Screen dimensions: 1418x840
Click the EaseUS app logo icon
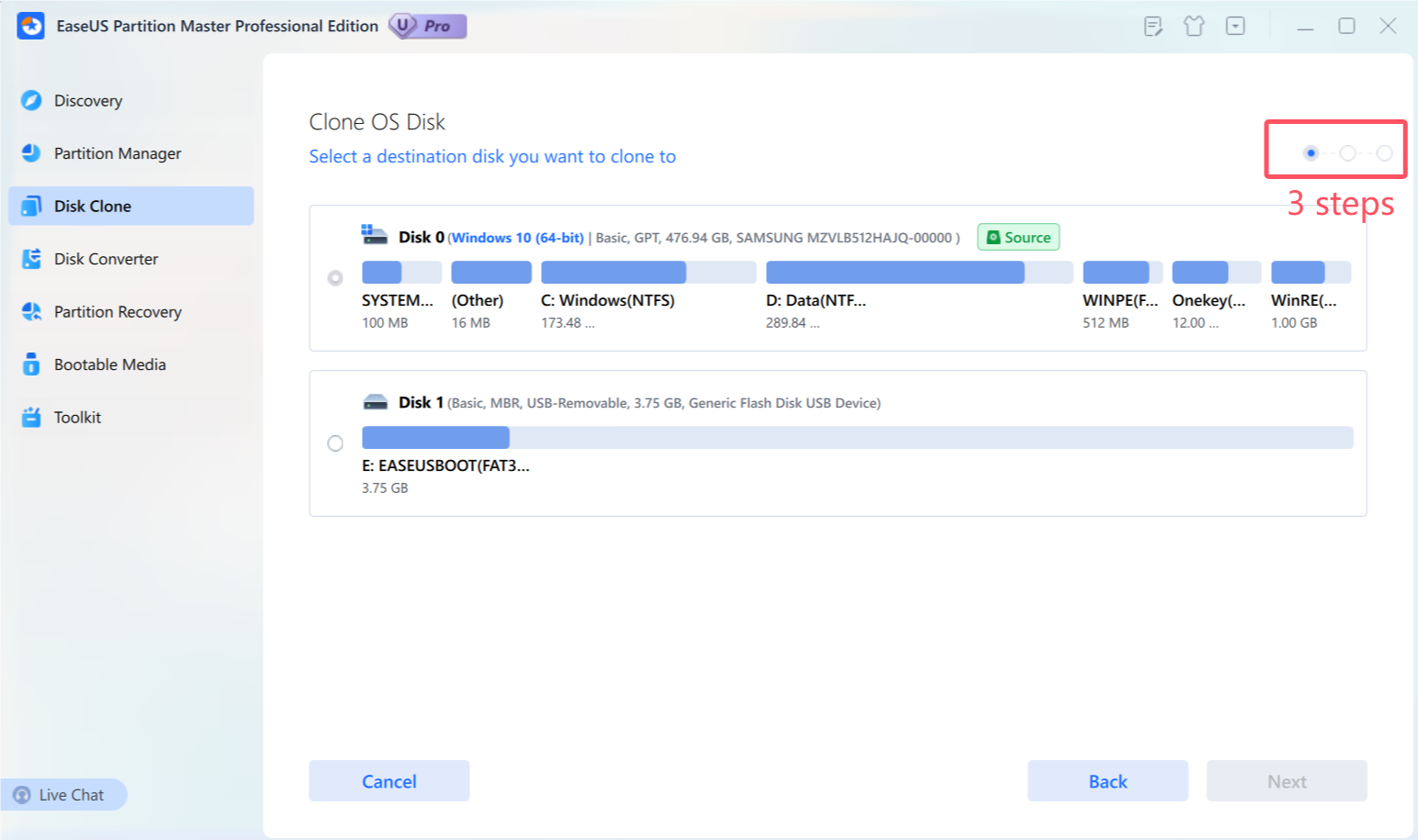[x=31, y=26]
